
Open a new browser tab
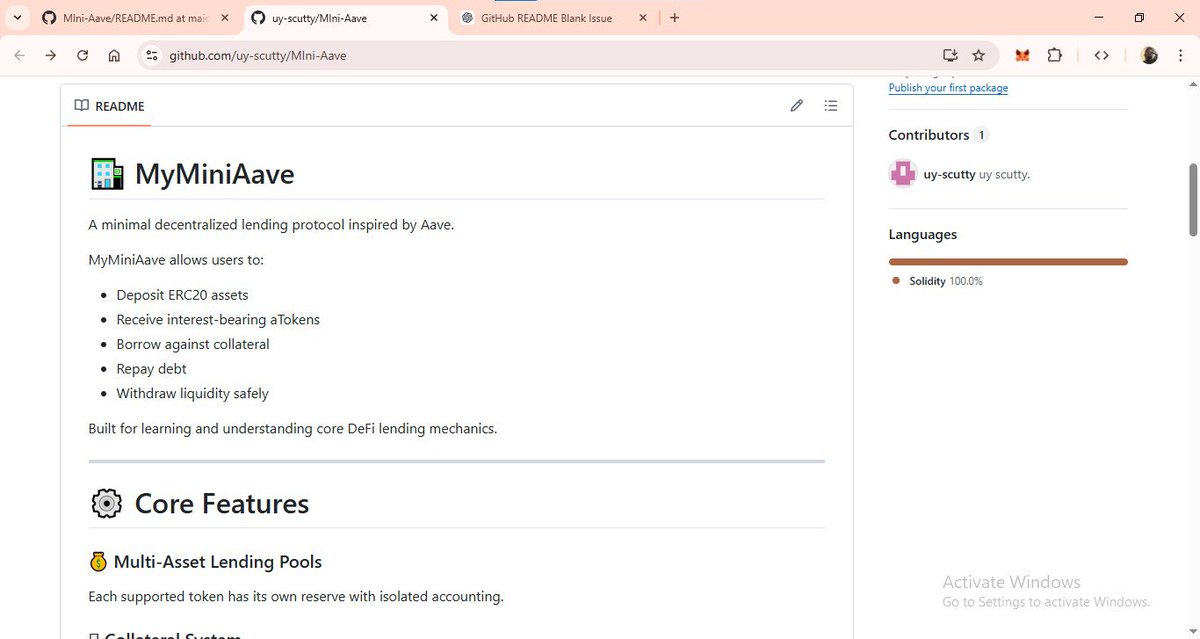pos(675,18)
